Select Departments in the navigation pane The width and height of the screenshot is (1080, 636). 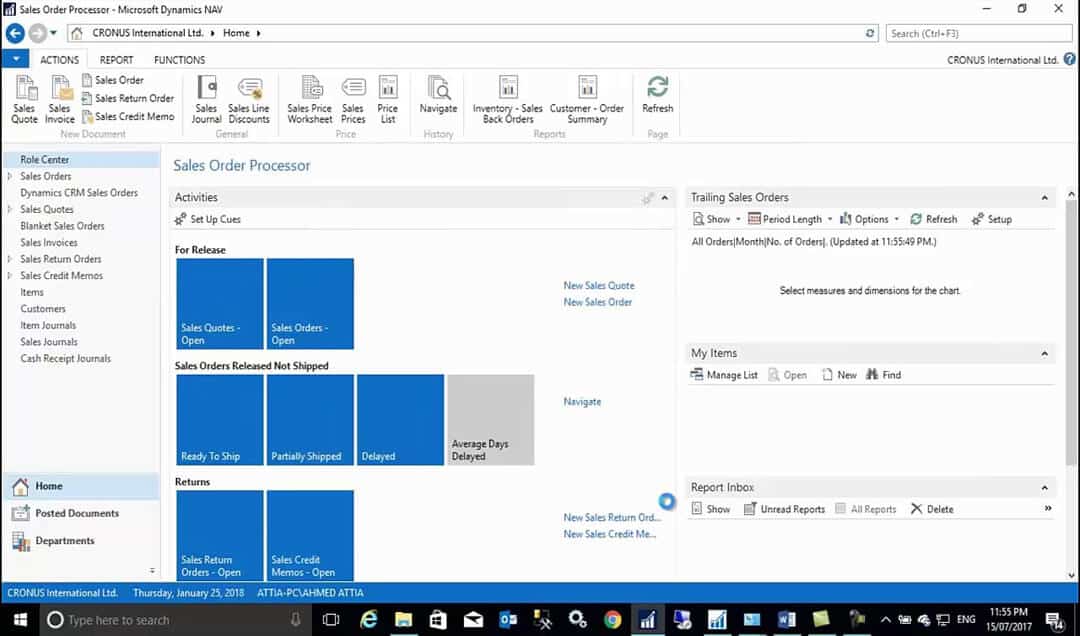[x=65, y=541]
